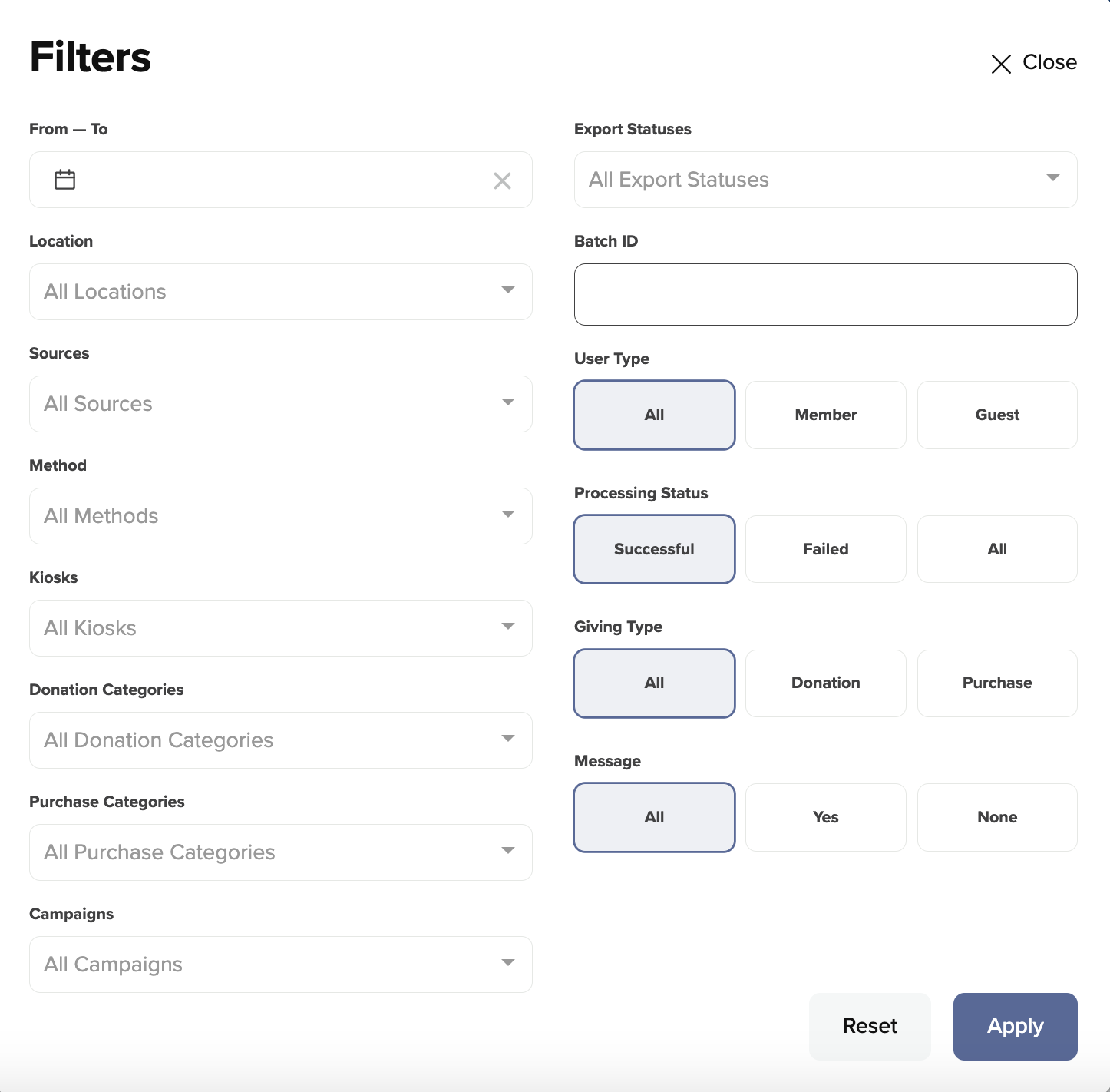Expand the All Purchase Categories dropdown

[280, 852]
